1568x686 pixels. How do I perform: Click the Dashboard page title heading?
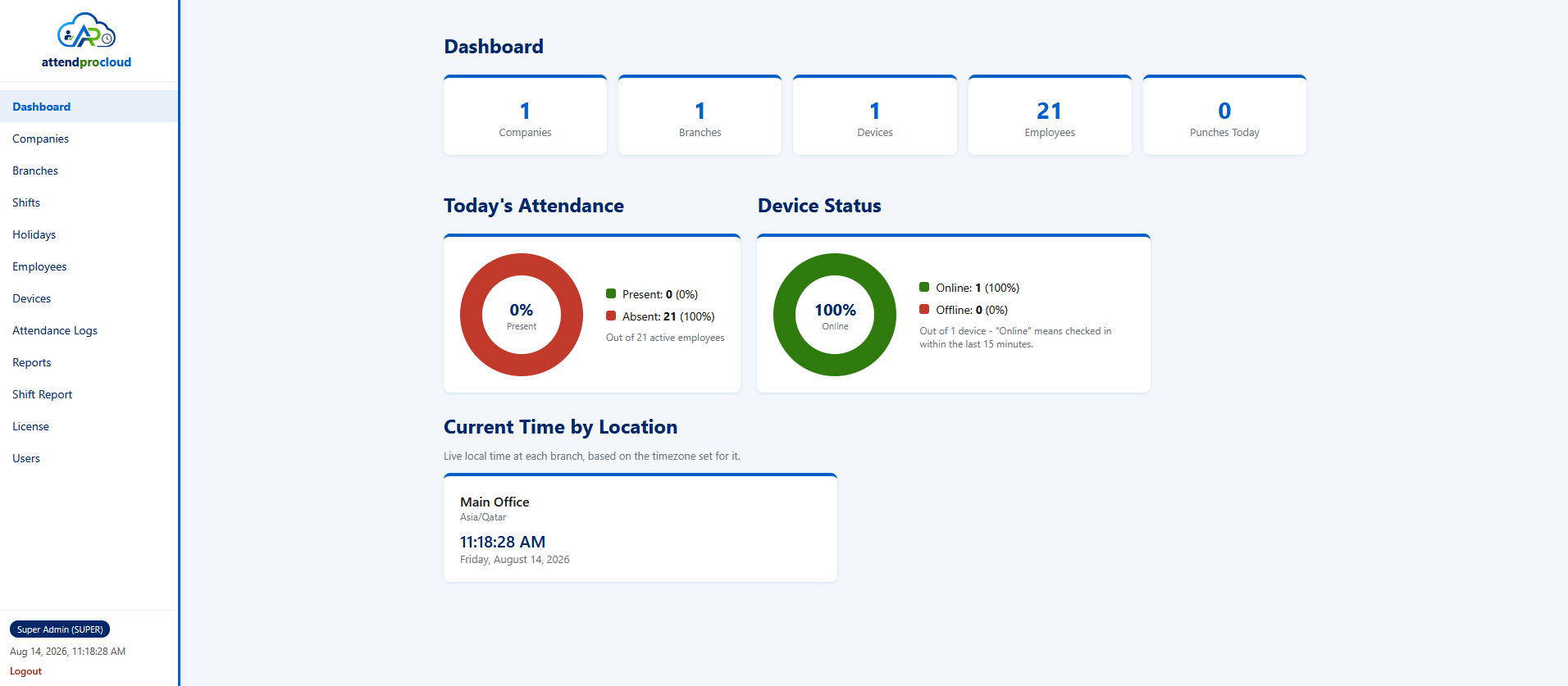click(x=494, y=47)
